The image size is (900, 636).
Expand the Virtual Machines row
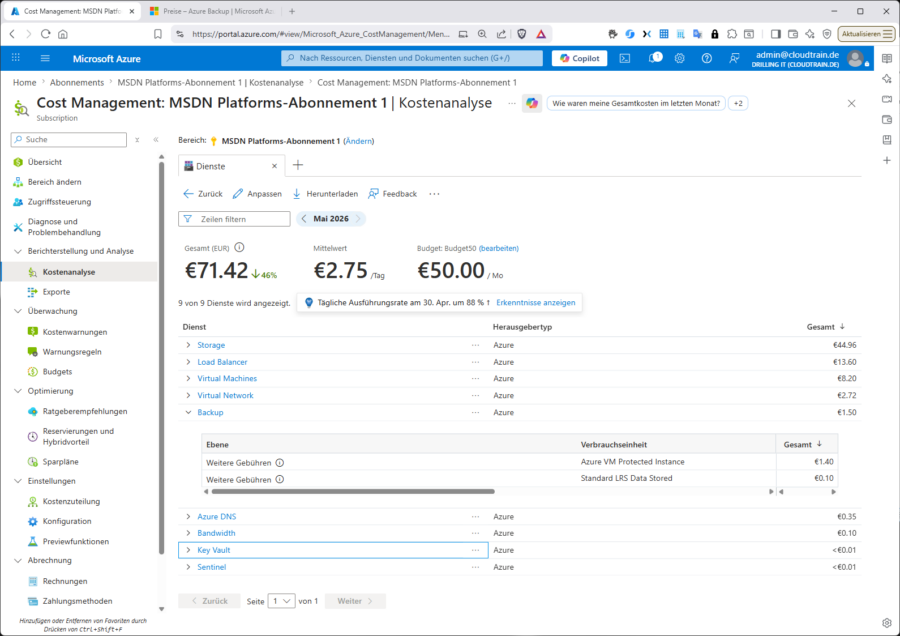coord(188,379)
